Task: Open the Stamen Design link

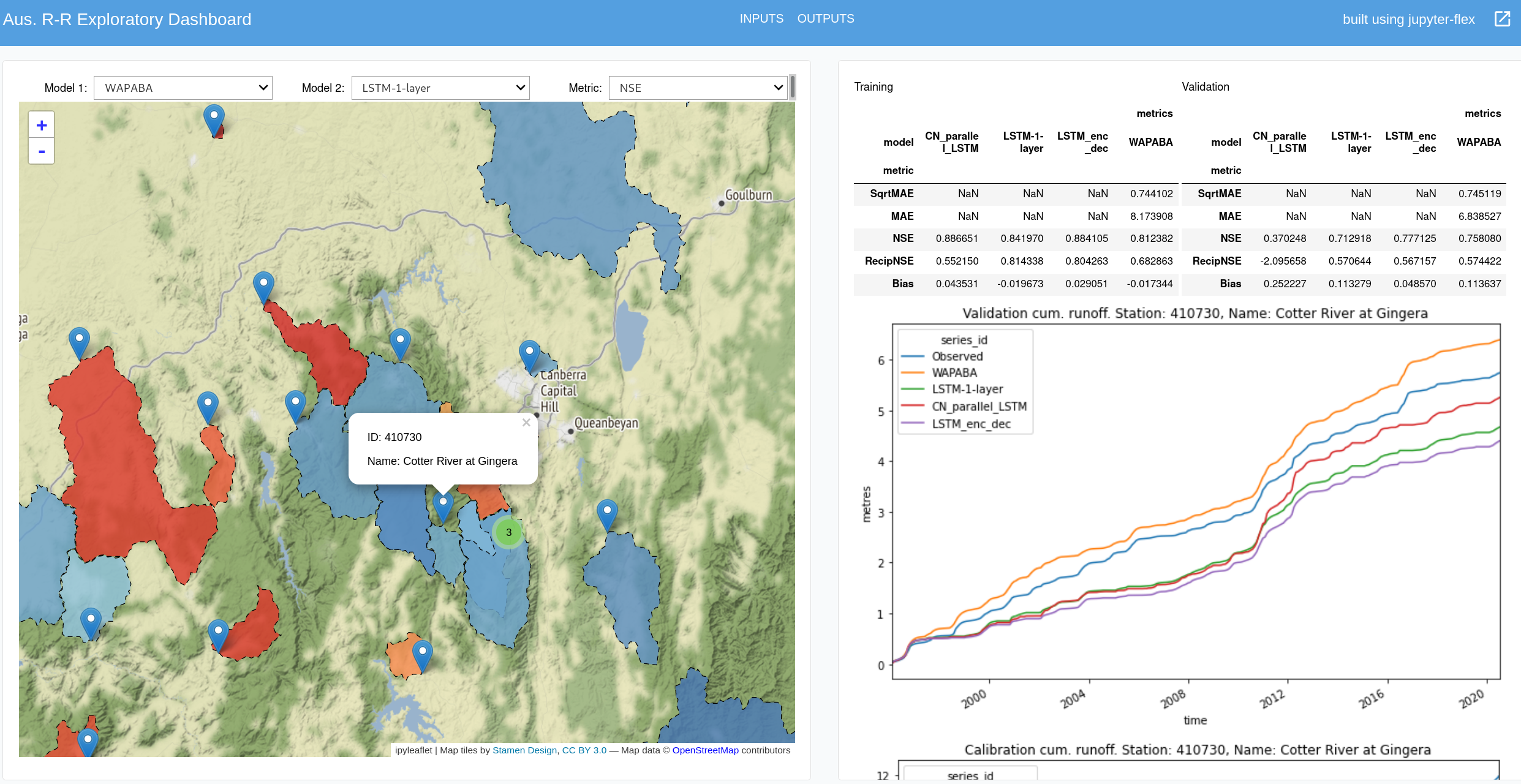Action: (524, 750)
